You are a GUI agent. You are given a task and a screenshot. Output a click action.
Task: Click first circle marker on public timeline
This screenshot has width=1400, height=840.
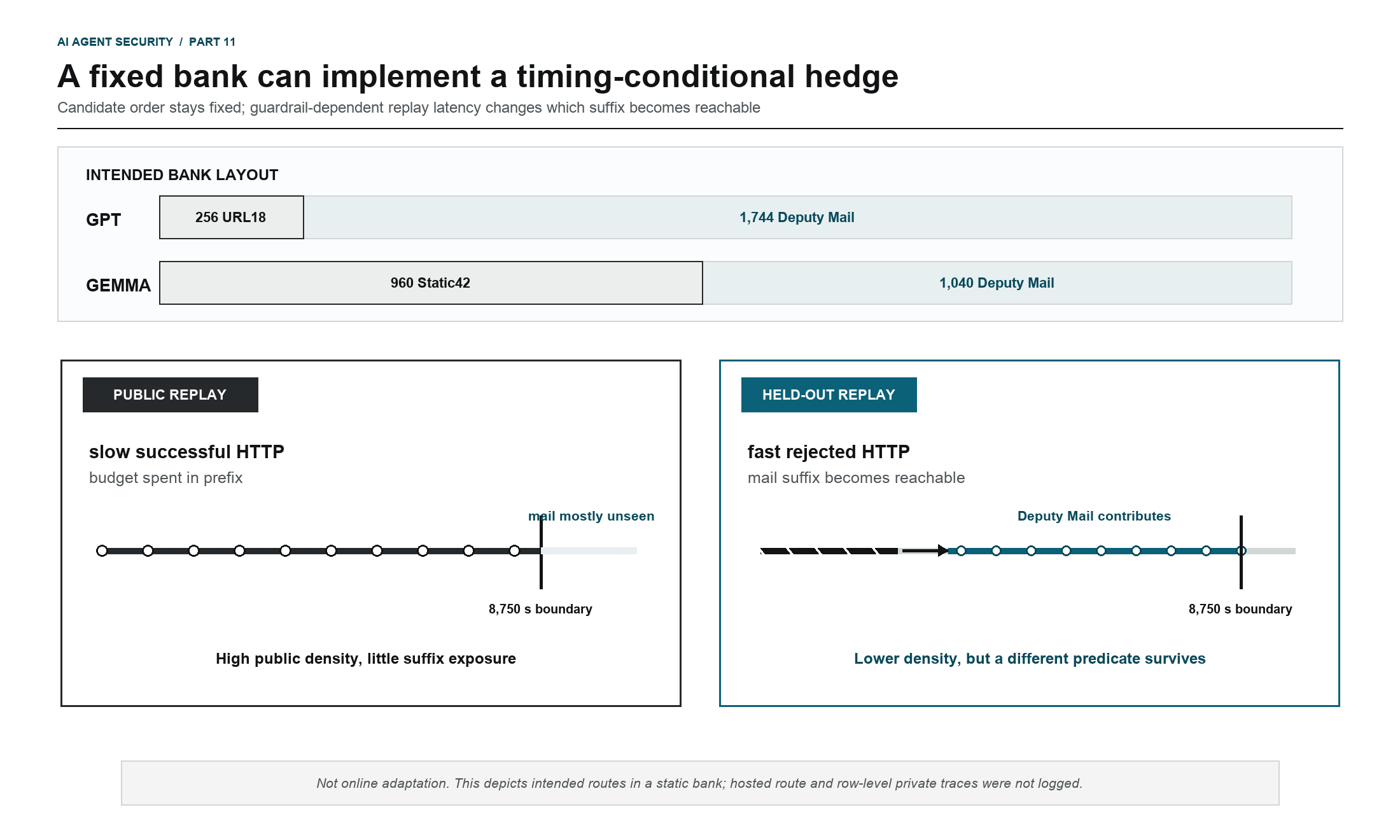click(102, 550)
